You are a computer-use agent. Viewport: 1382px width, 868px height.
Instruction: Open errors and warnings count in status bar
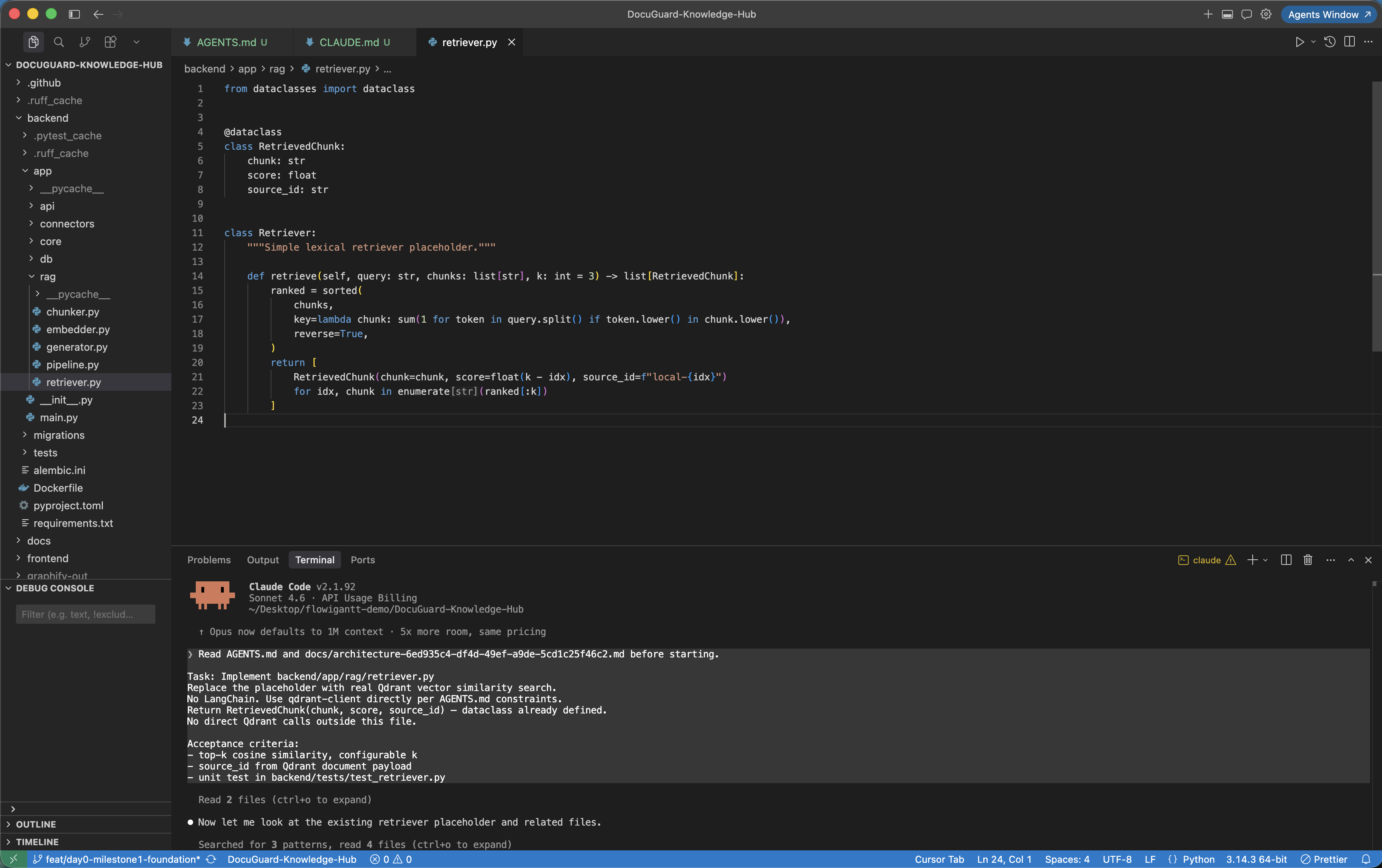point(392,859)
